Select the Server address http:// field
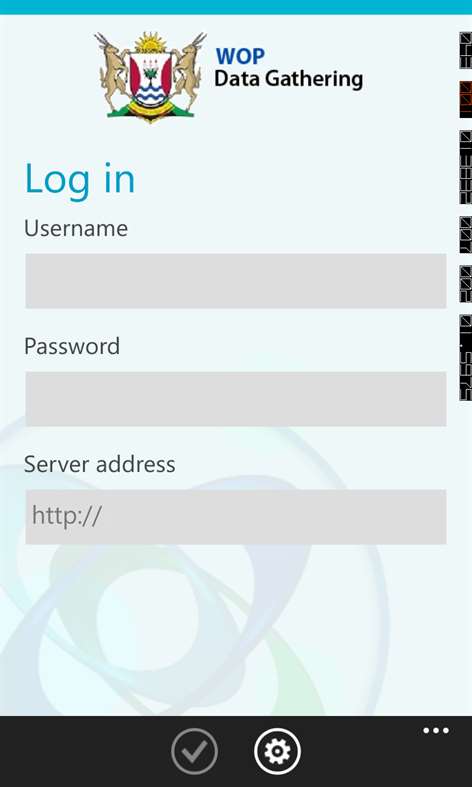The height and width of the screenshot is (787, 472). pos(235,516)
